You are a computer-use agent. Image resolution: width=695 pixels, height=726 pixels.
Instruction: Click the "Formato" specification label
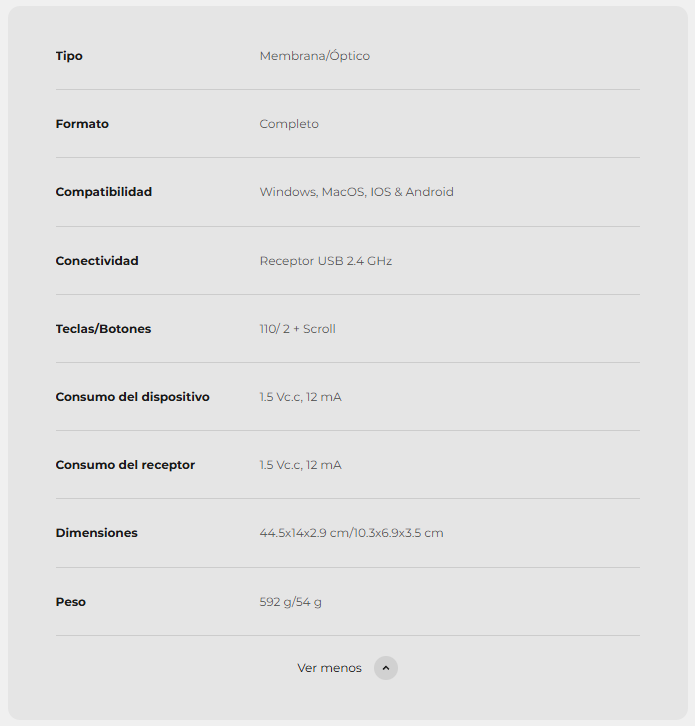tap(82, 124)
